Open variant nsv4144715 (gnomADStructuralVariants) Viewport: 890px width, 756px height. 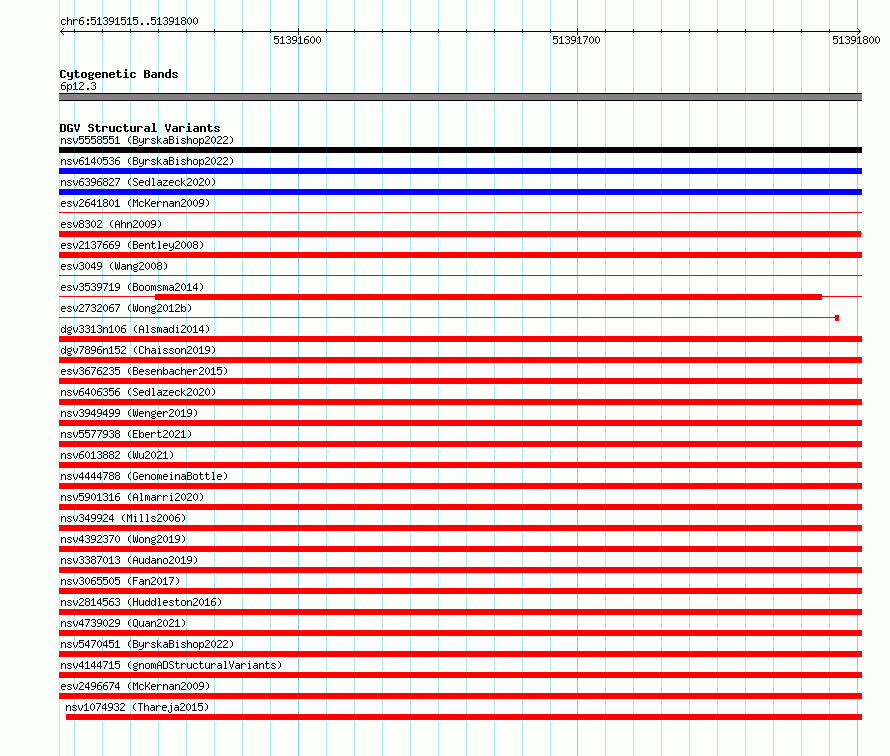coord(171,665)
